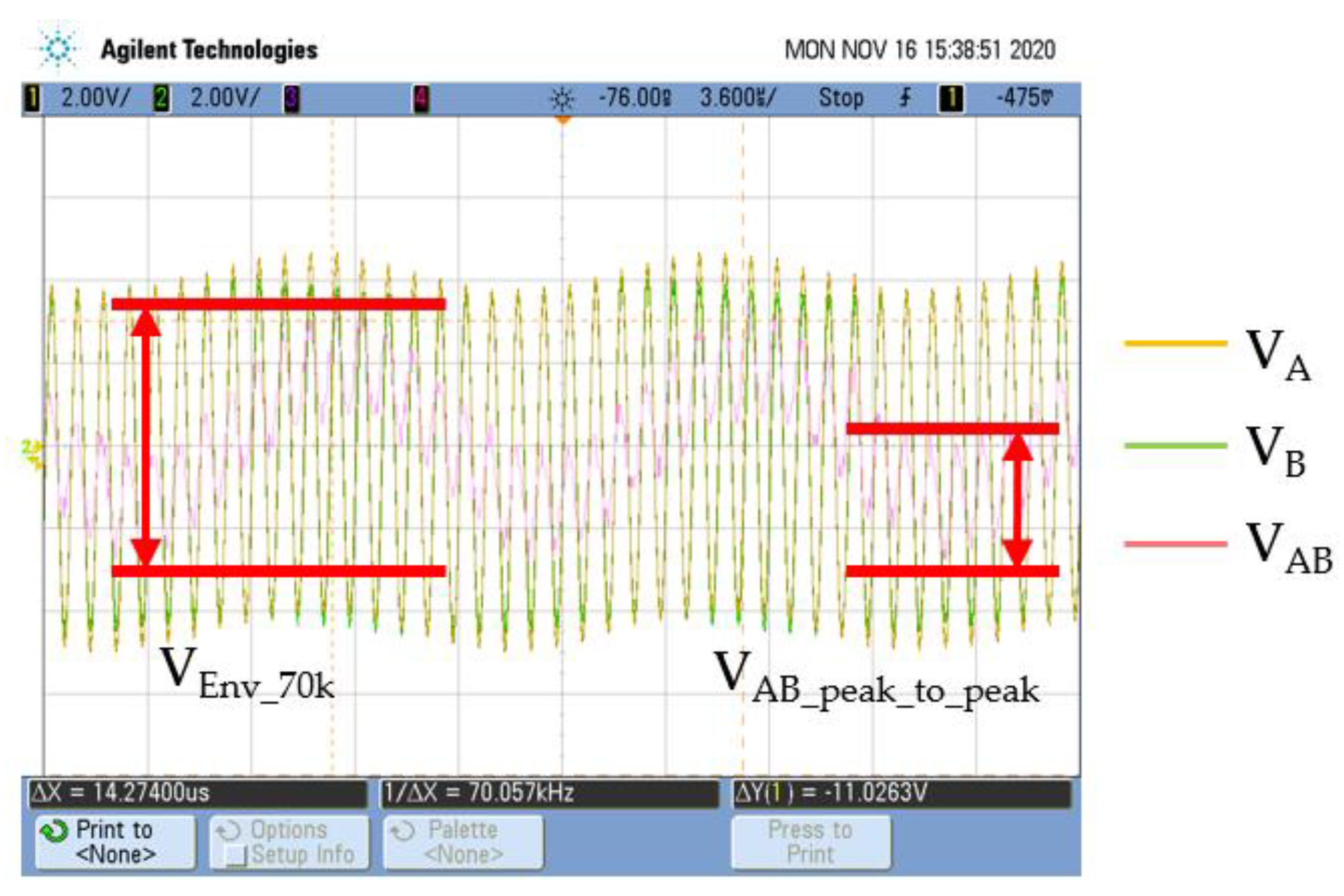The height and width of the screenshot is (896, 1344).
Task: Click the green VB legend line
Action: click(x=1175, y=445)
